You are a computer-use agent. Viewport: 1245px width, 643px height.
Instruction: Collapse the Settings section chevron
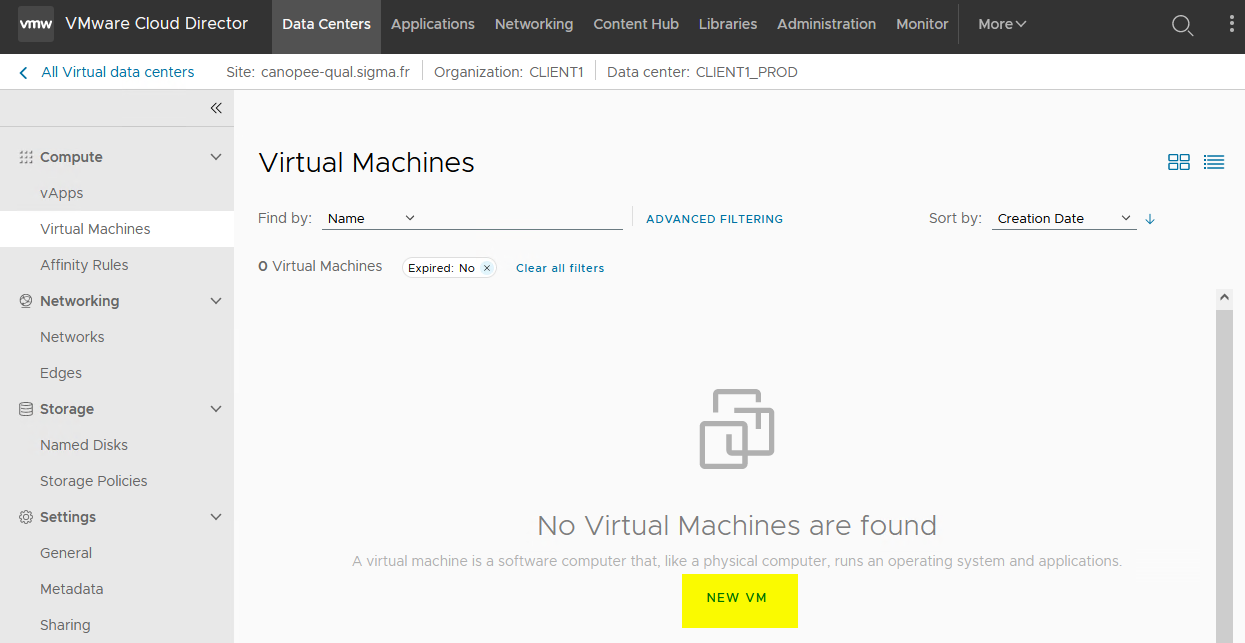(x=216, y=517)
